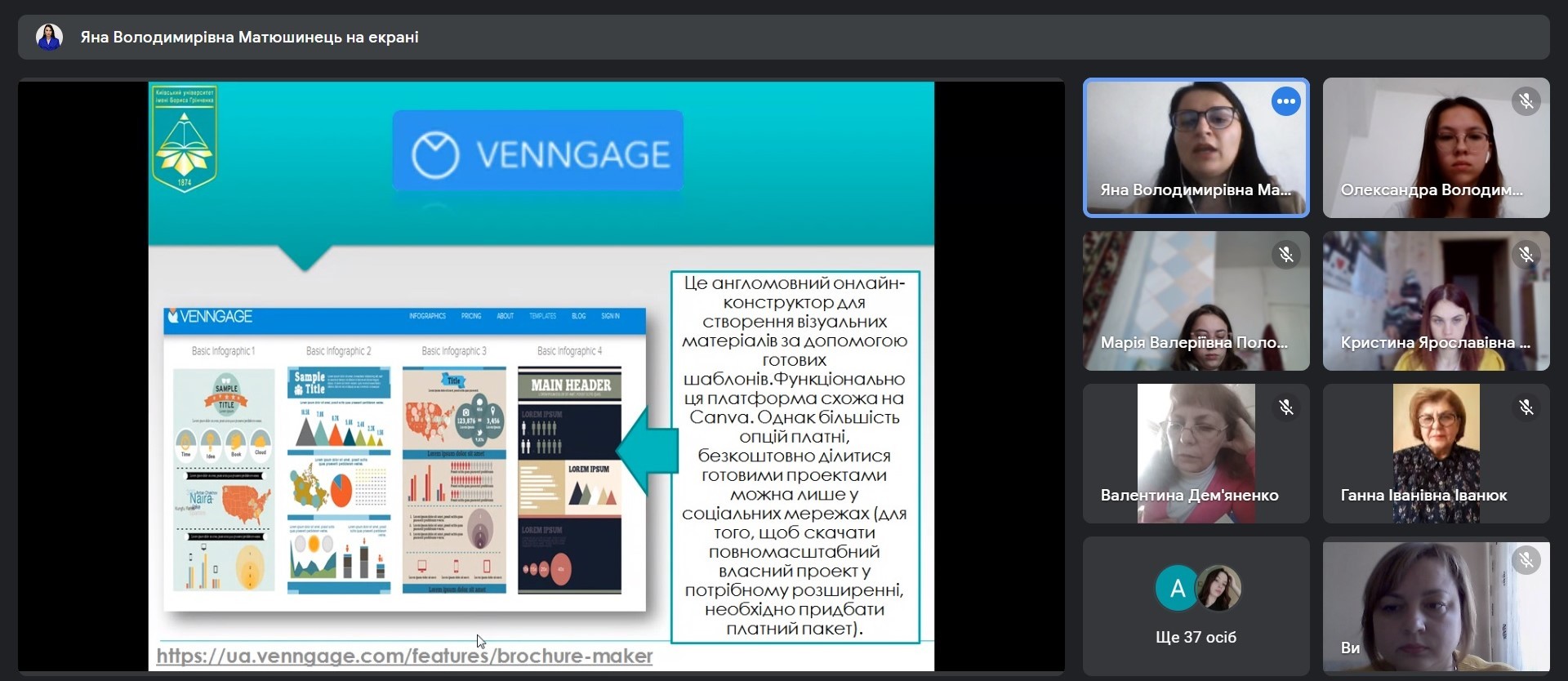
Task: Click the teal 'A' participant avatar
Action: pyautogui.click(x=1176, y=588)
